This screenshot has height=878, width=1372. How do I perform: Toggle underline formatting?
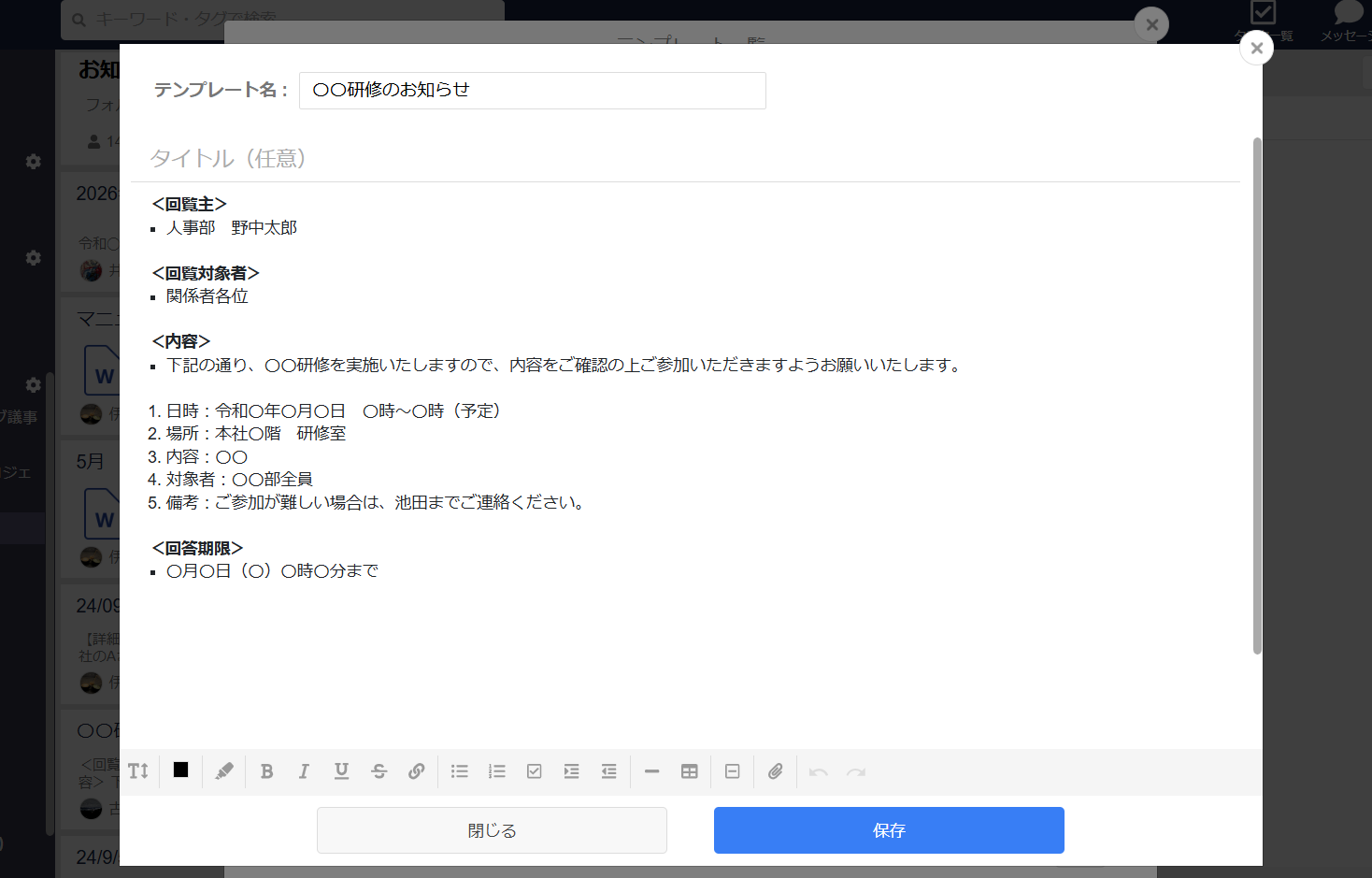coord(341,771)
